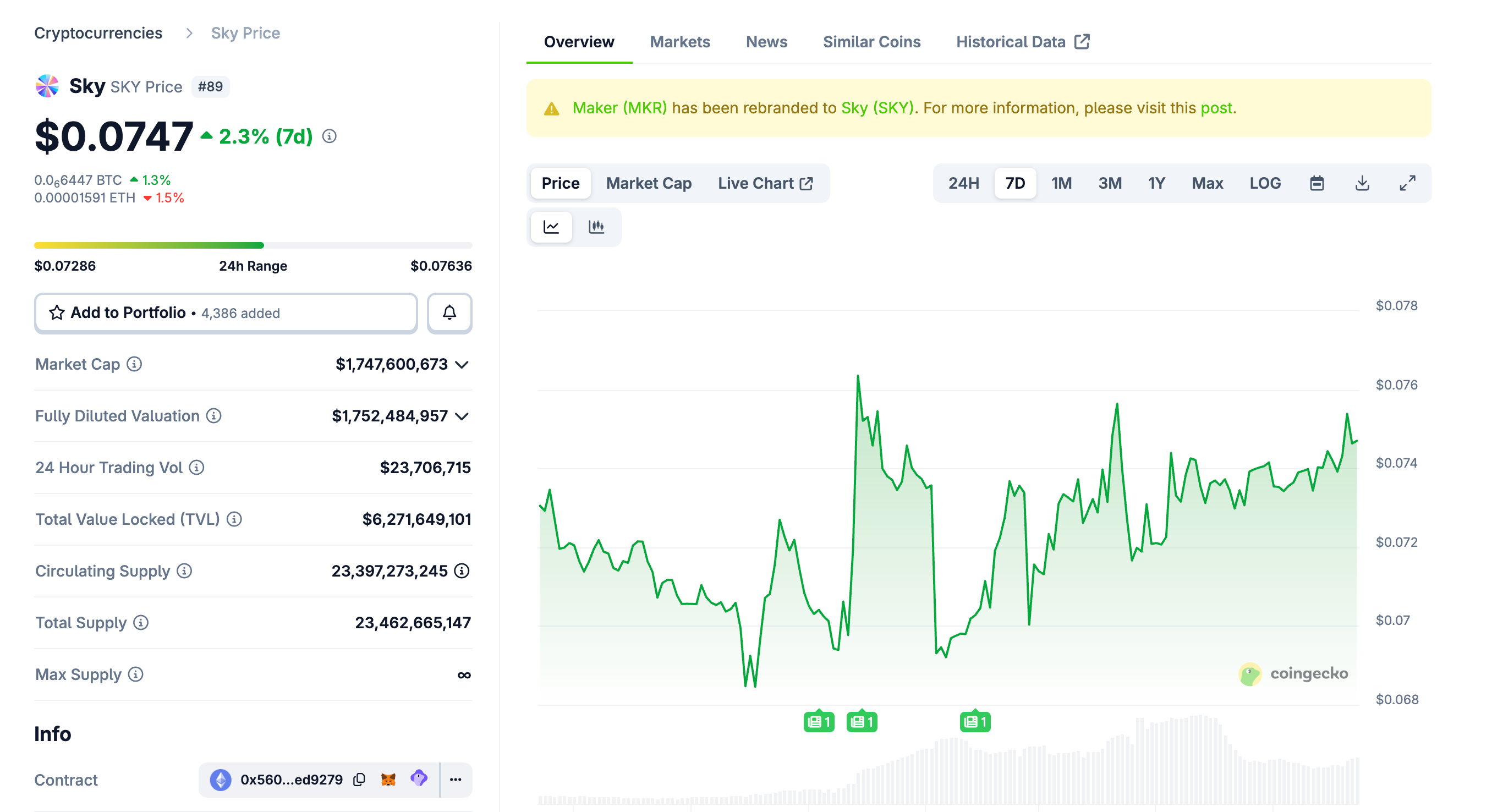Screen dimensions: 1492x812
Task: Select the 24H time range
Action: [963, 183]
